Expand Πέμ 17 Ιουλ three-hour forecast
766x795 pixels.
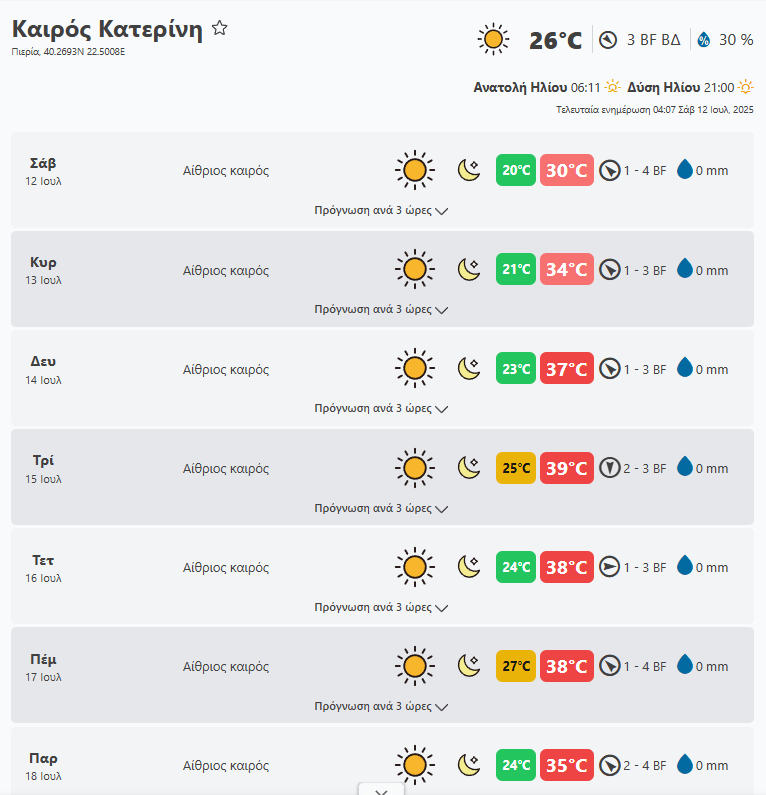[x=381, y=706]
